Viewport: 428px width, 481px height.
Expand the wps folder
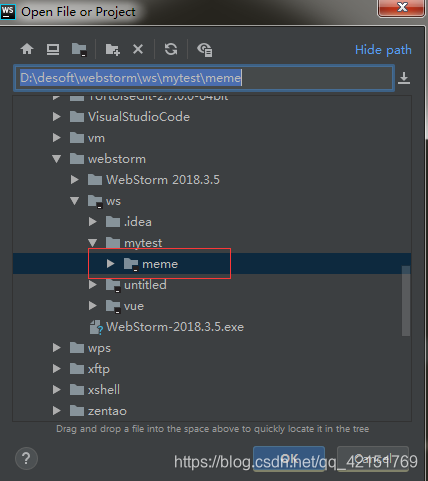(57, 348)
